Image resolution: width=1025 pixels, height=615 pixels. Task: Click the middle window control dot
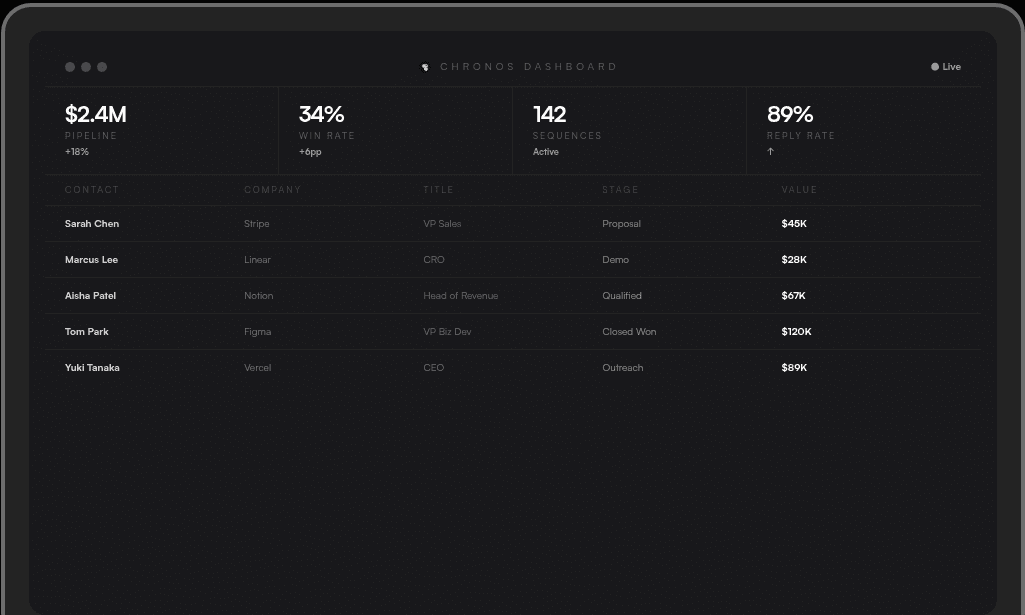point(86,67)
